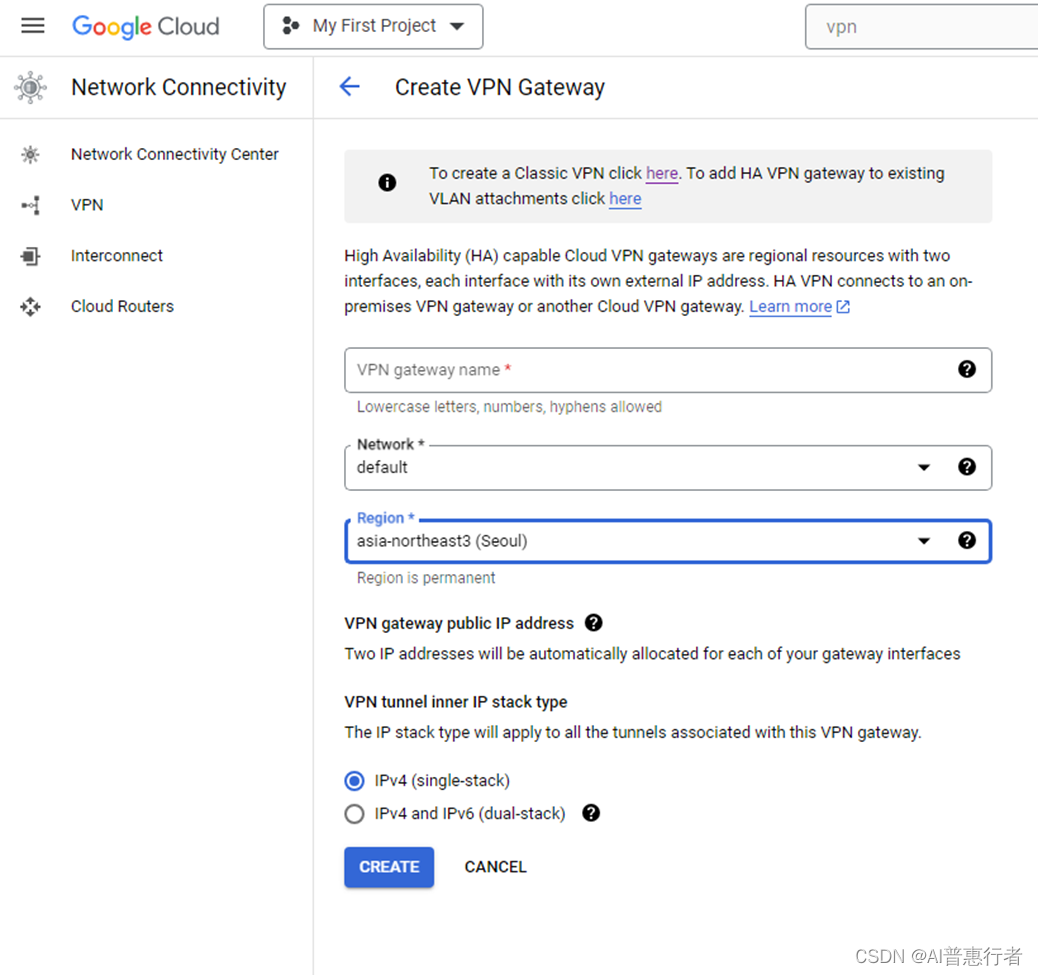Viewport: 1038px width, 975px height.
Task: Open the Learn more link
Action: pos(790,306)
